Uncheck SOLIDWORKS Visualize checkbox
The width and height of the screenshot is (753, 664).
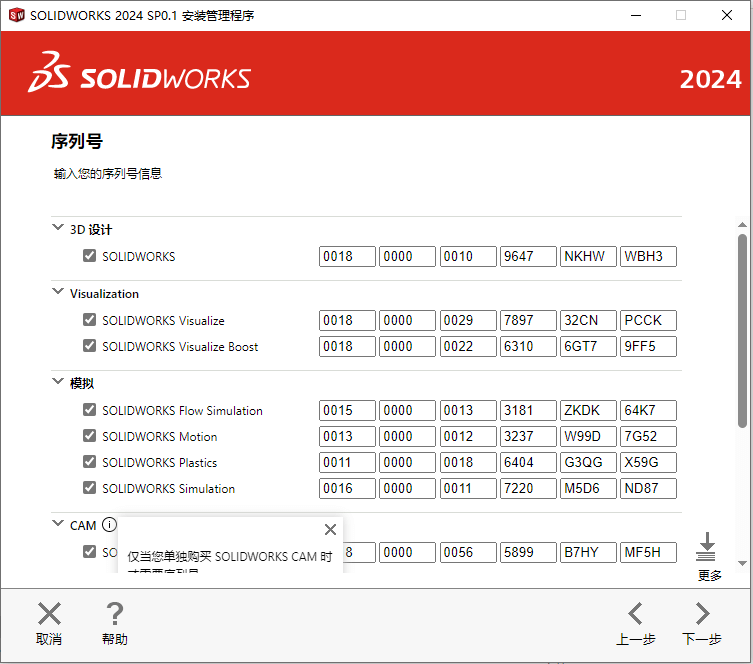(89, 319)
